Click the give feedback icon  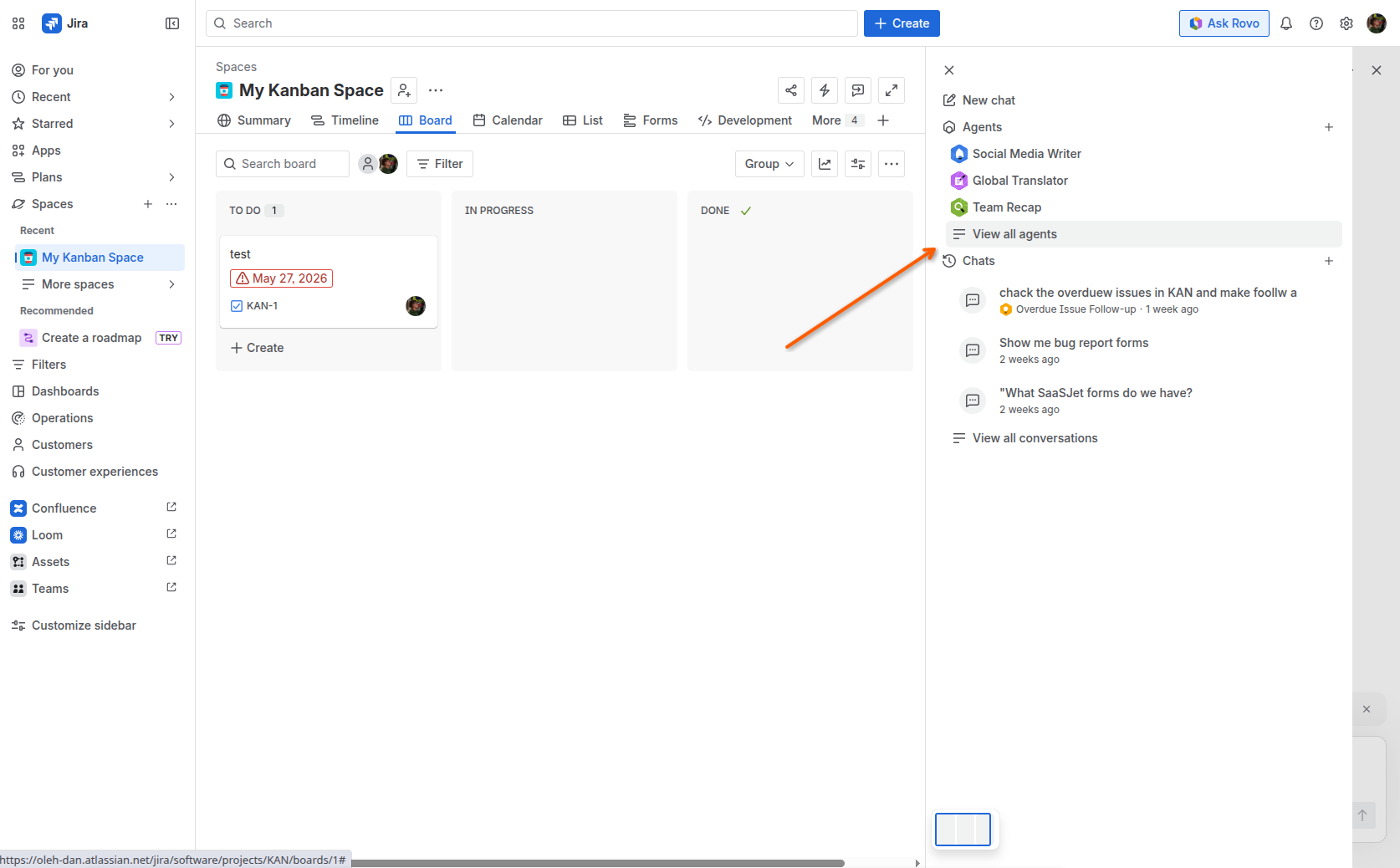(x=858, y=90)
